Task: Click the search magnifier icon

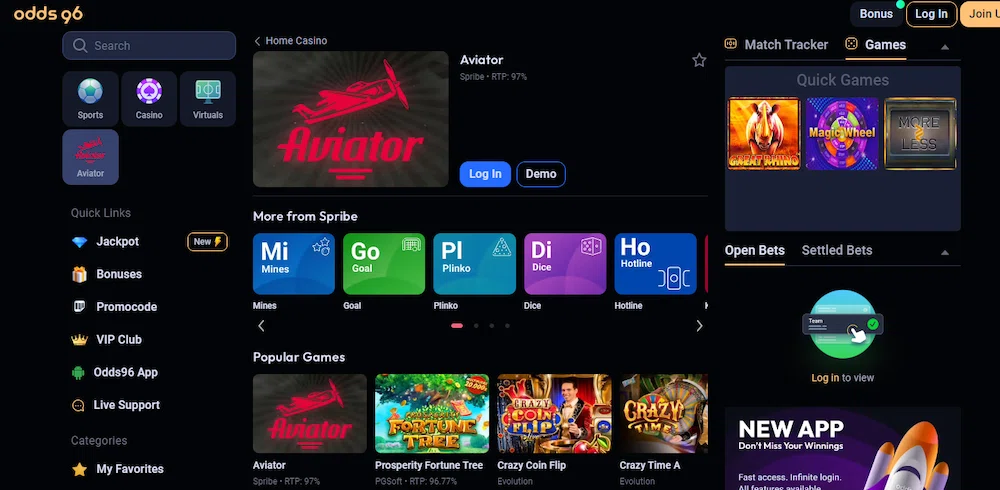Action: click(x=80, y=45)
